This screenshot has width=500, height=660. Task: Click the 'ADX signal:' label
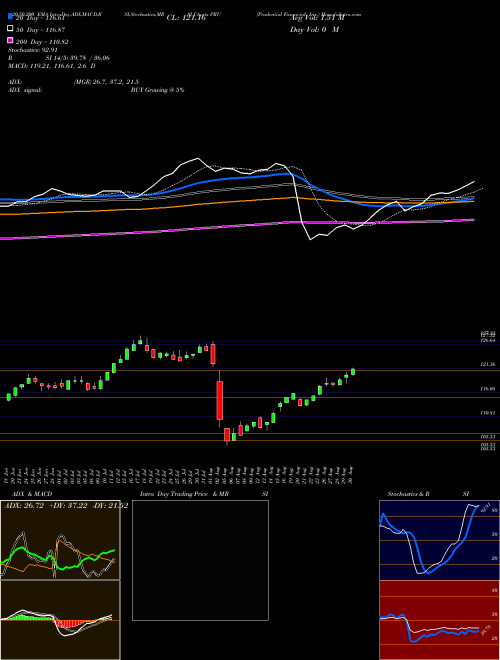pos(25,90)
